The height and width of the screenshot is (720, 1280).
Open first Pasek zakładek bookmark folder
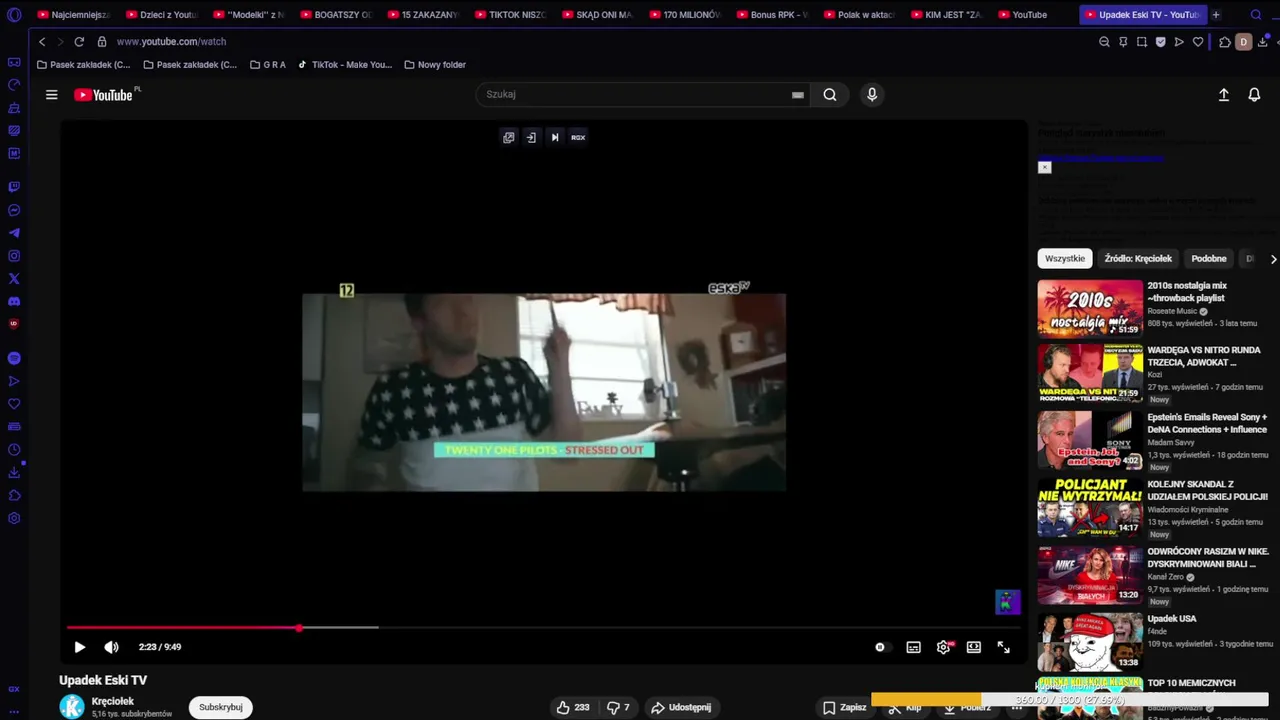83,65
